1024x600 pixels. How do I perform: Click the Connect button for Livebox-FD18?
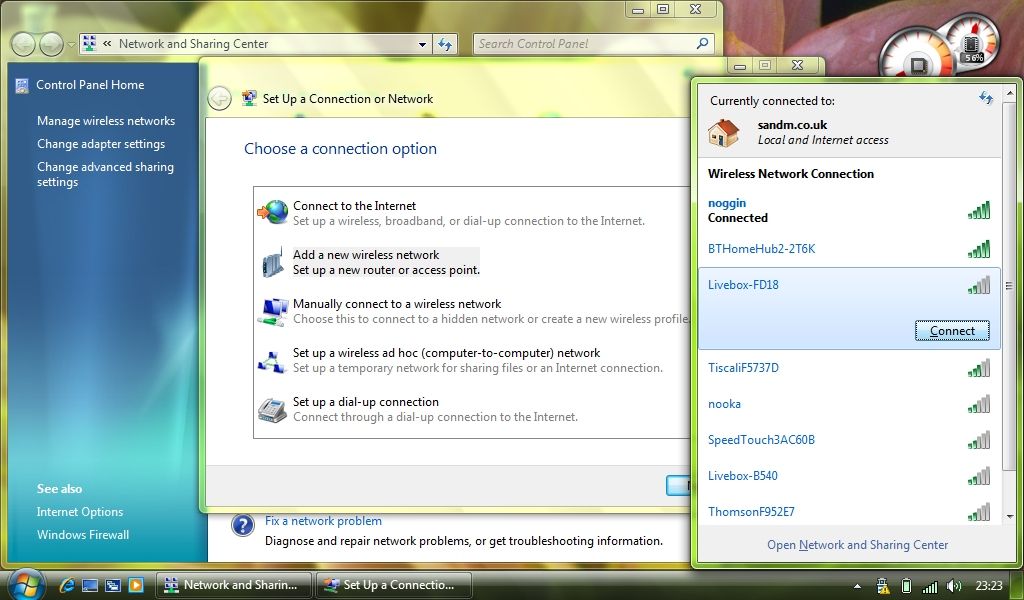click(x=952, y=330)
